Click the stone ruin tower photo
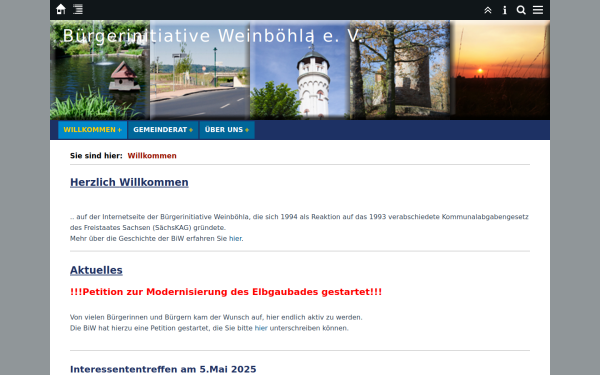600x375 pixels. click(x=399, y=70)
